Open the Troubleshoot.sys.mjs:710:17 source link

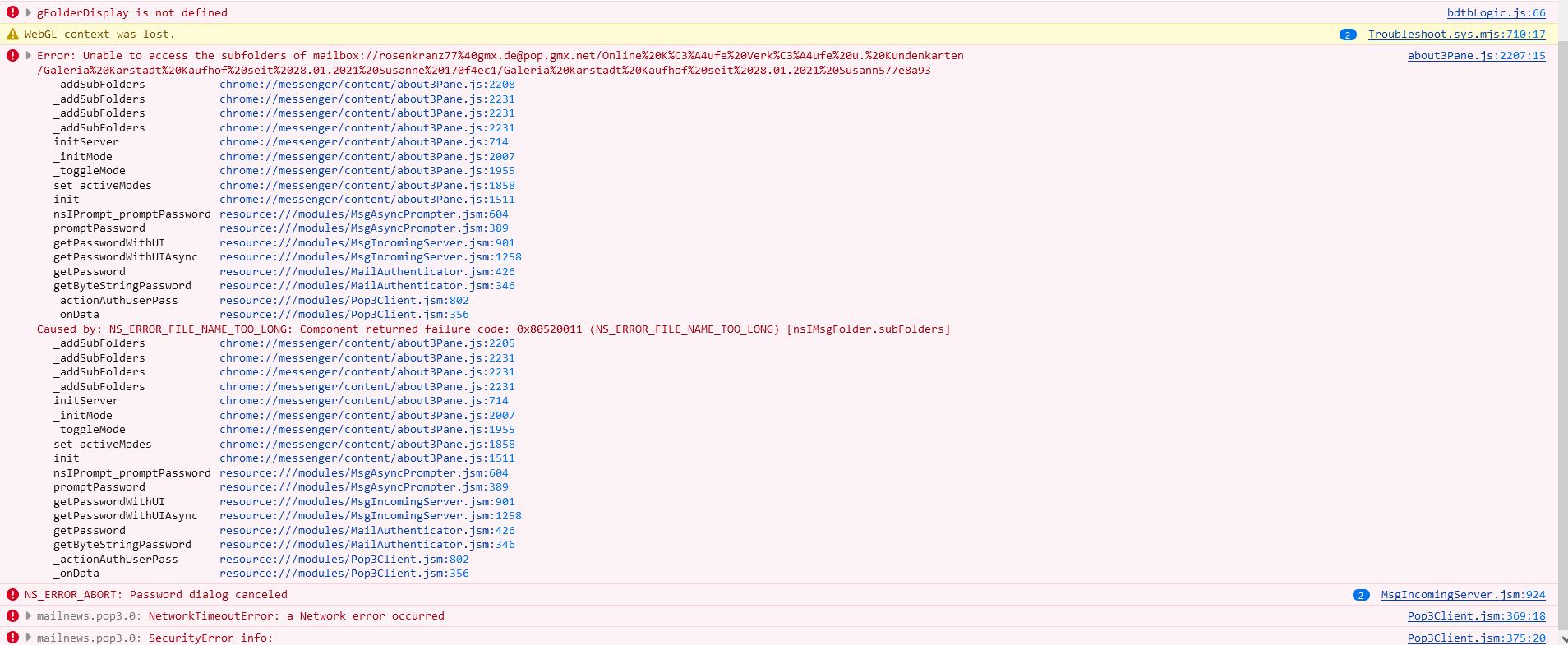[x=1456, y=35]
